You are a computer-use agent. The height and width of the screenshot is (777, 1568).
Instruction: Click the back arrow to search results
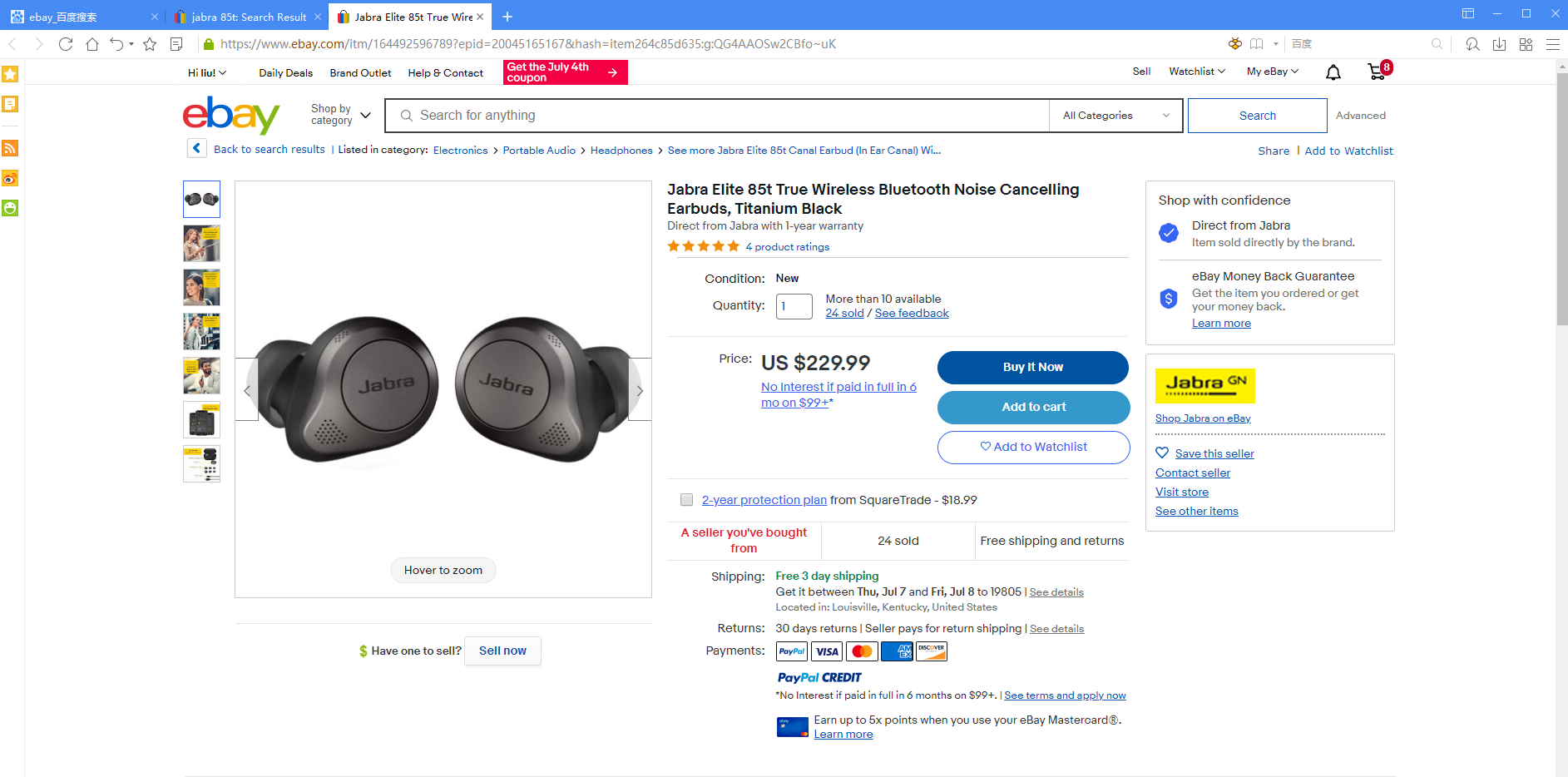coord(197,149)
